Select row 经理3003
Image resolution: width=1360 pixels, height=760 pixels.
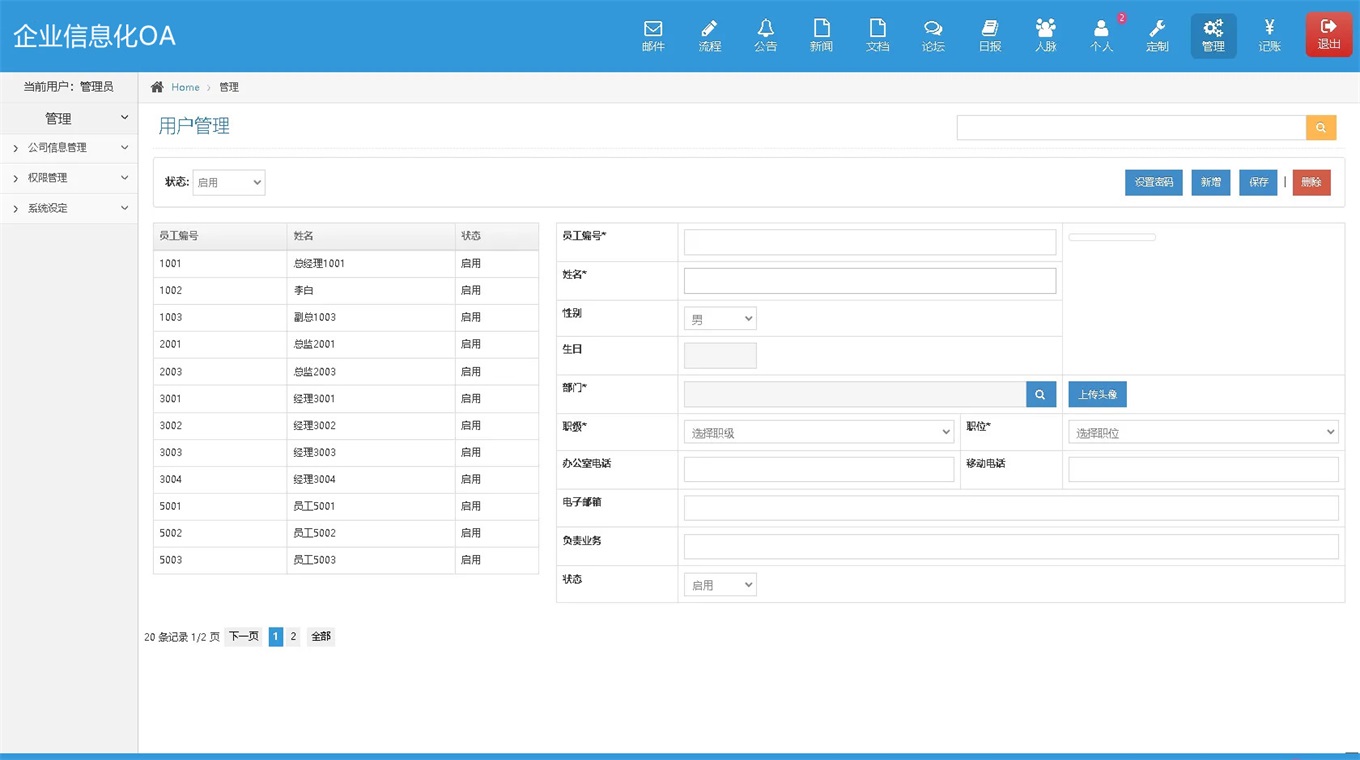tap(346, 453)
